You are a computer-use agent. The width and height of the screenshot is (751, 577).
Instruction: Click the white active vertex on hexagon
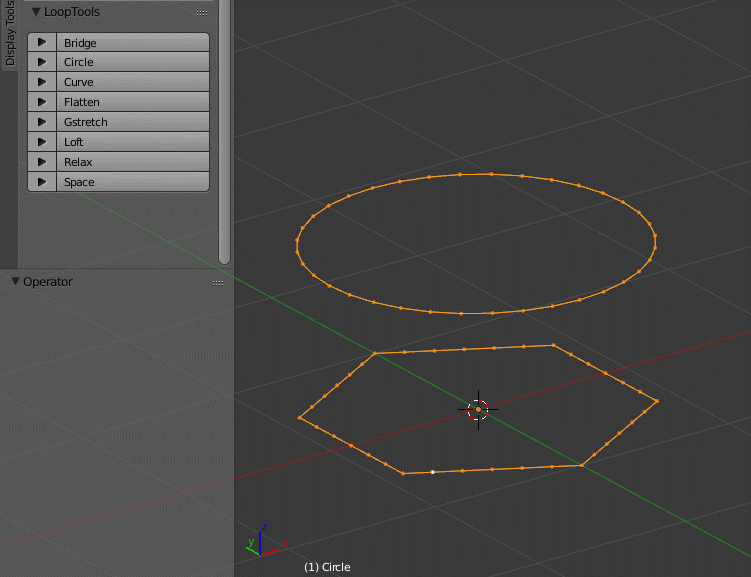point(432,472)
